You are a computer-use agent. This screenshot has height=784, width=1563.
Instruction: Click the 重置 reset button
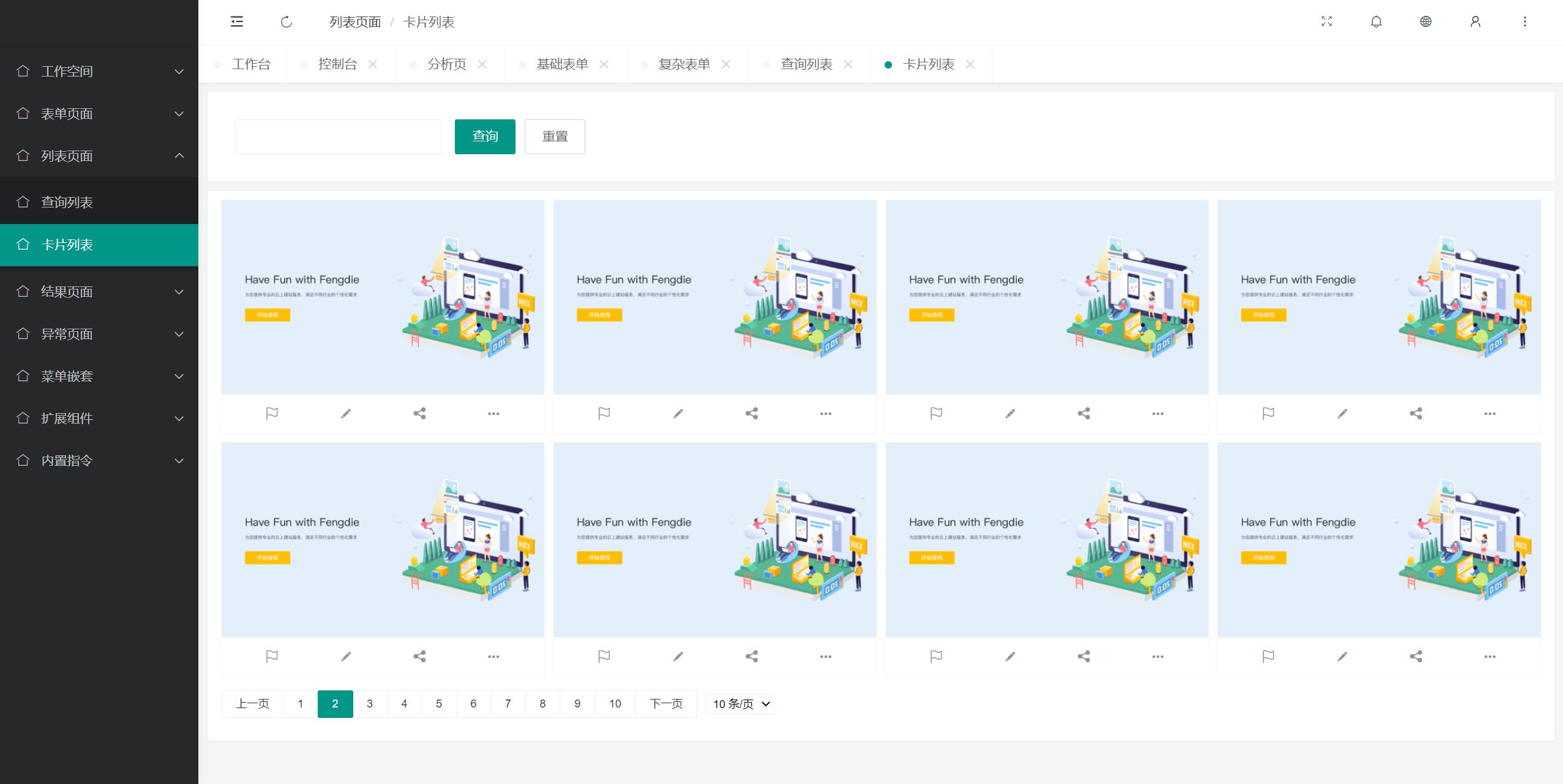point(555,136)
